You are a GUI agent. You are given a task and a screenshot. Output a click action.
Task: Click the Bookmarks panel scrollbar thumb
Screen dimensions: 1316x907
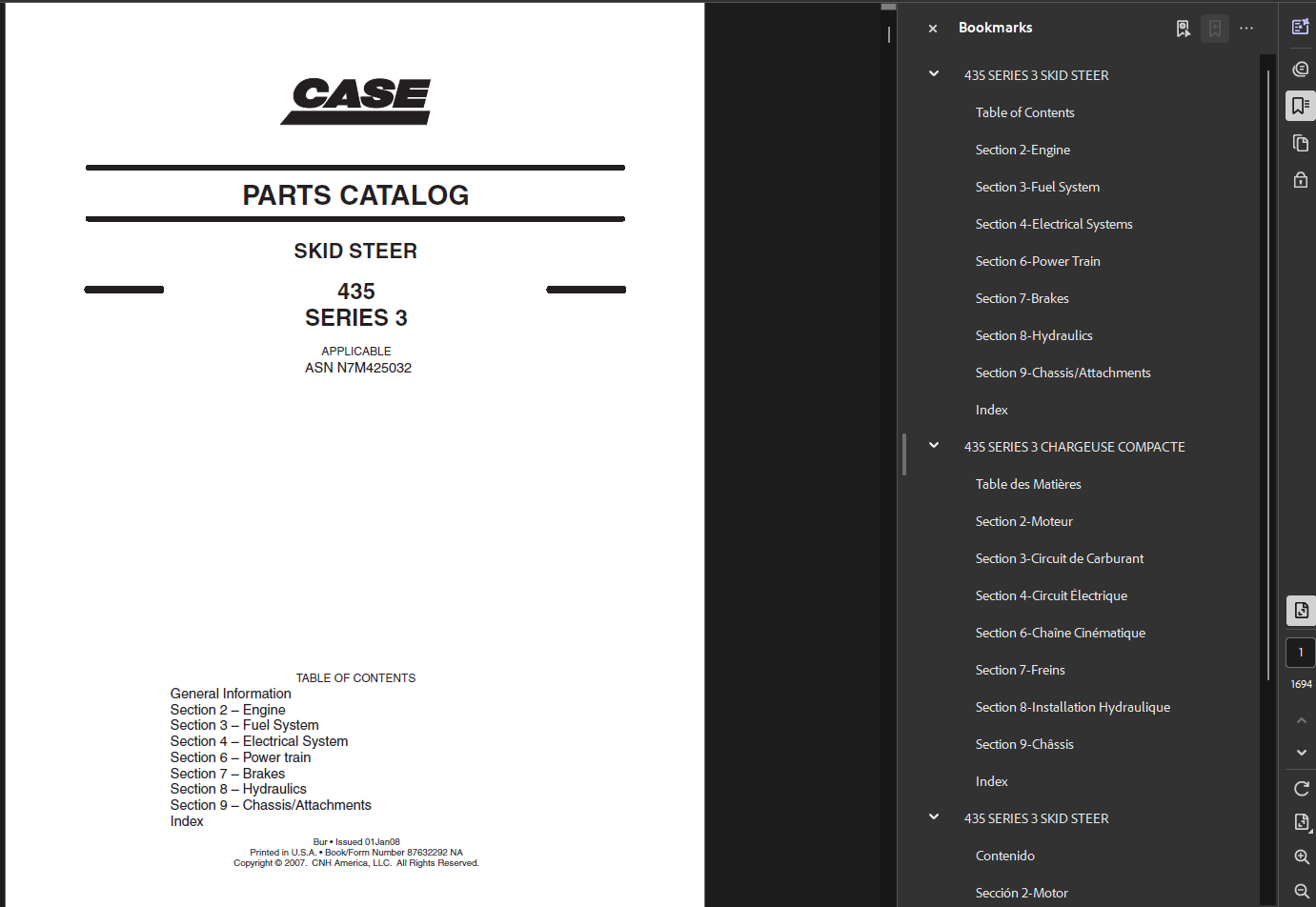[x=1267, y=373]
